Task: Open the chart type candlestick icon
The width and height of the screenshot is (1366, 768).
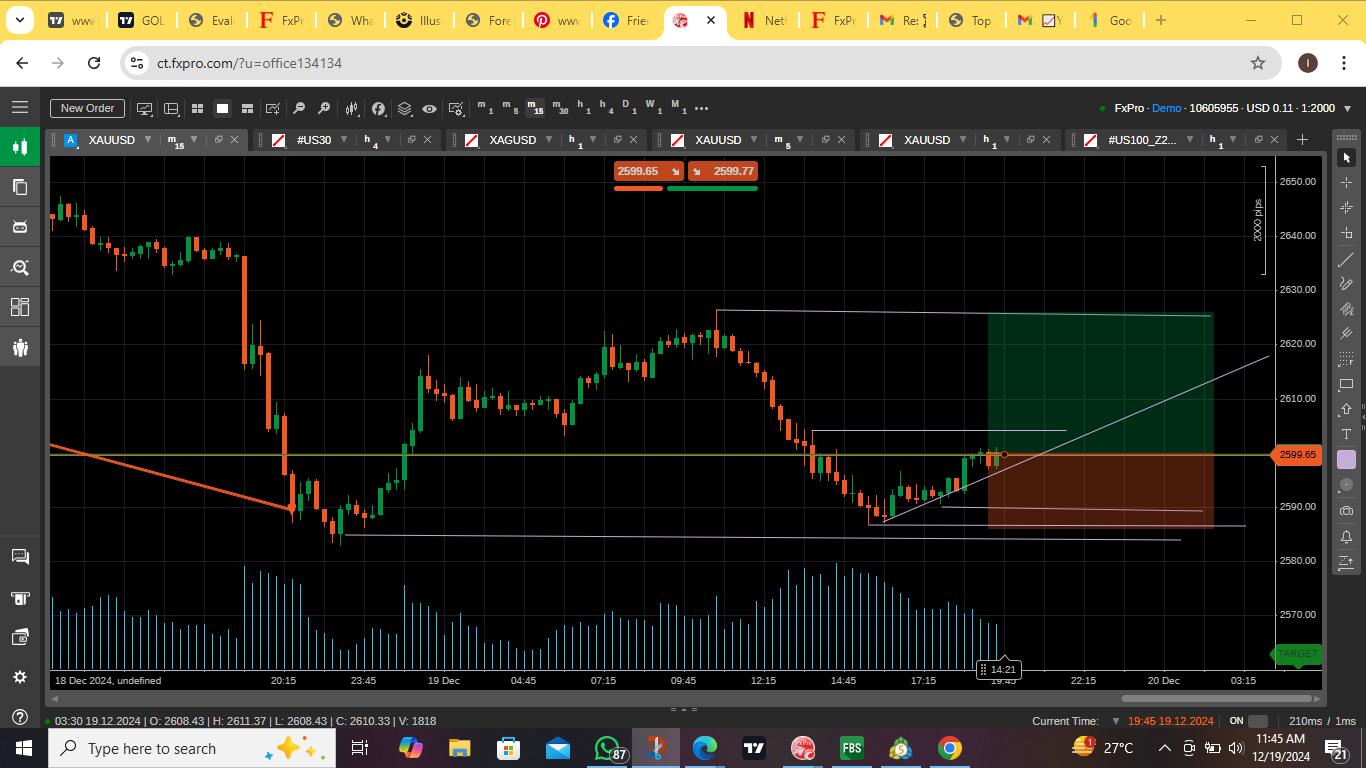Action: point(351,108)
